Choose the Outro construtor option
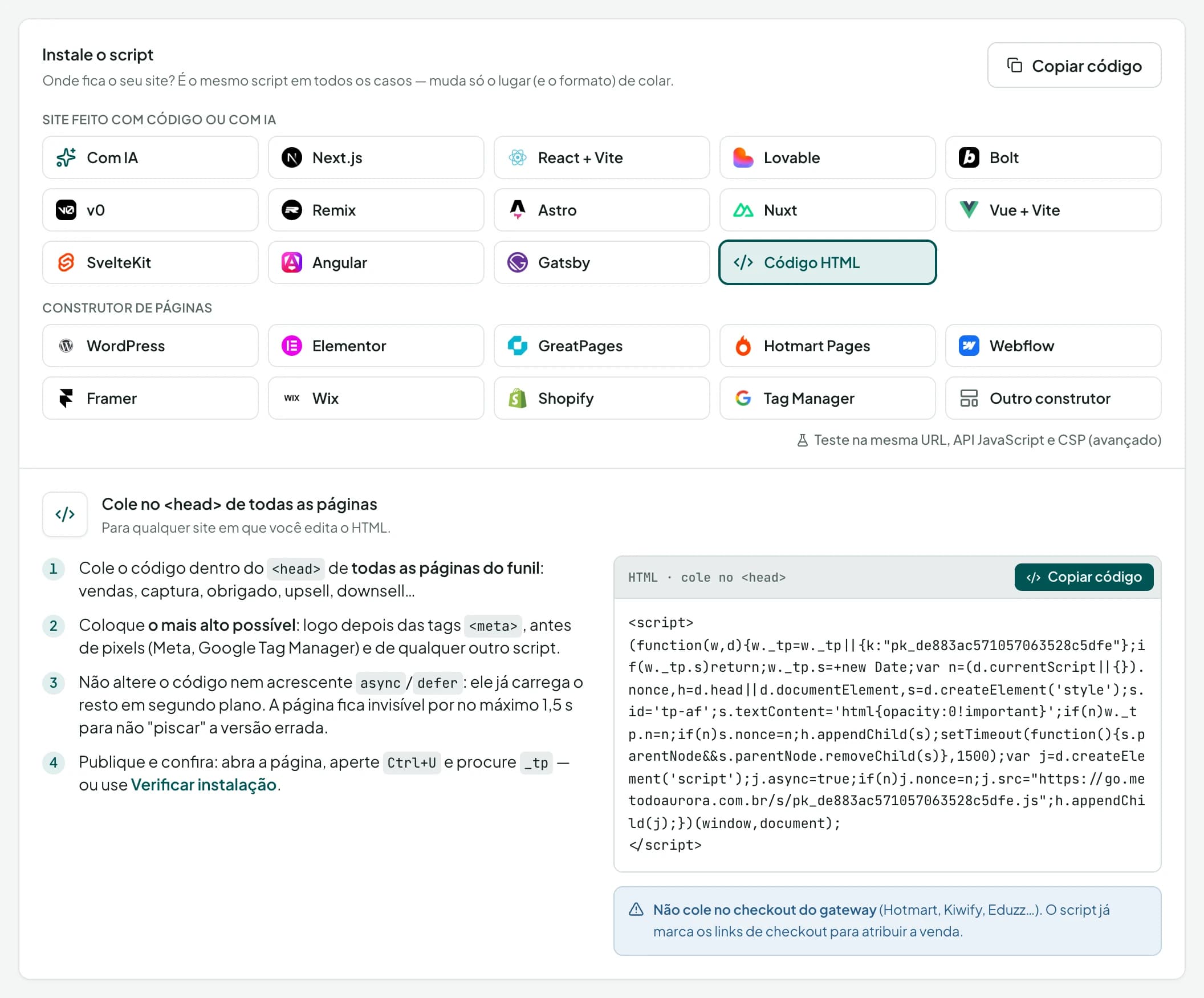This screenshot has width=1204, height=998. (x=1052, y=398)
